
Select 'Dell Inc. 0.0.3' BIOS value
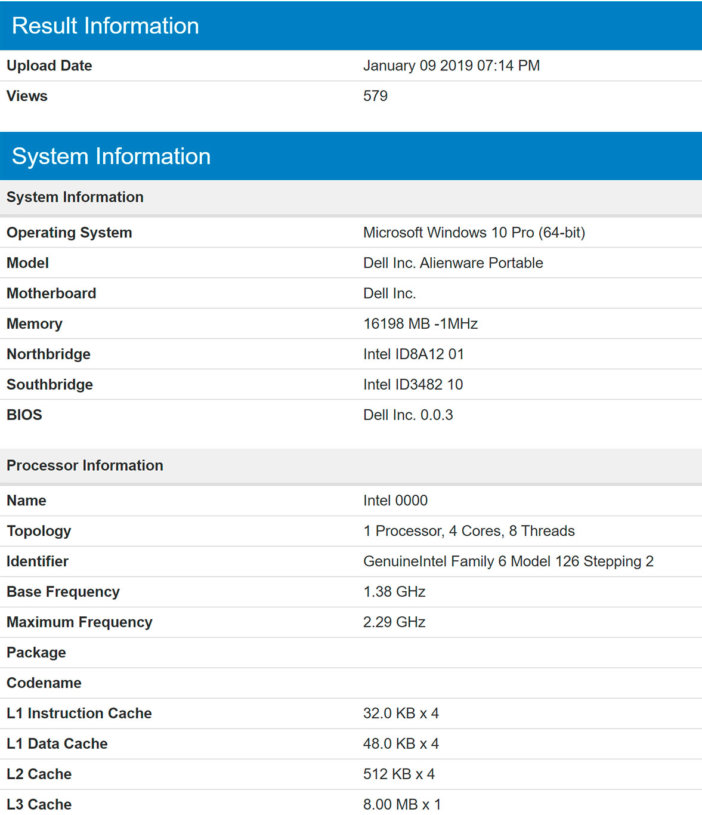[408, 415]
